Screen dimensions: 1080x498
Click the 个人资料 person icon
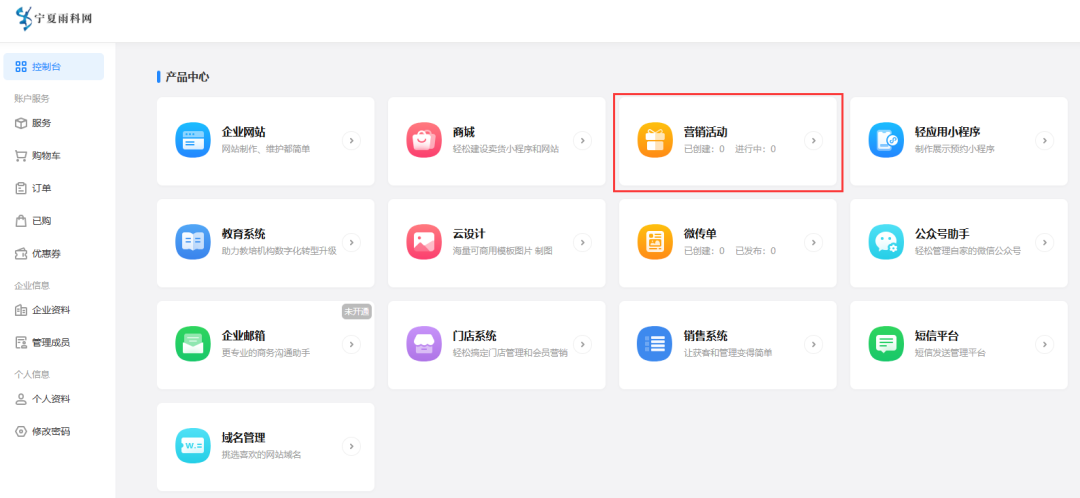tap(21, 399)
